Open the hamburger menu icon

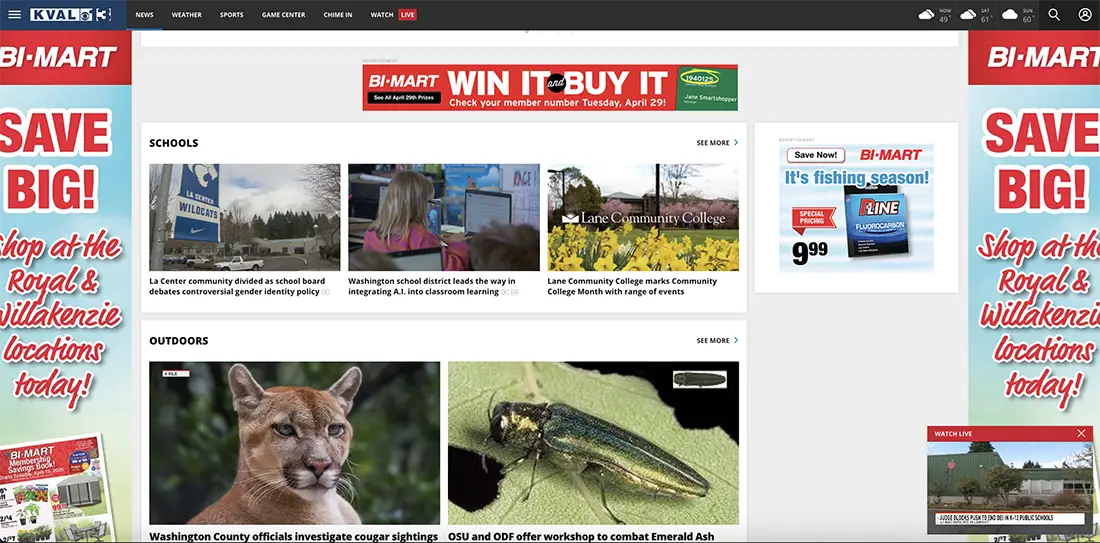click(x=14, y=15)
